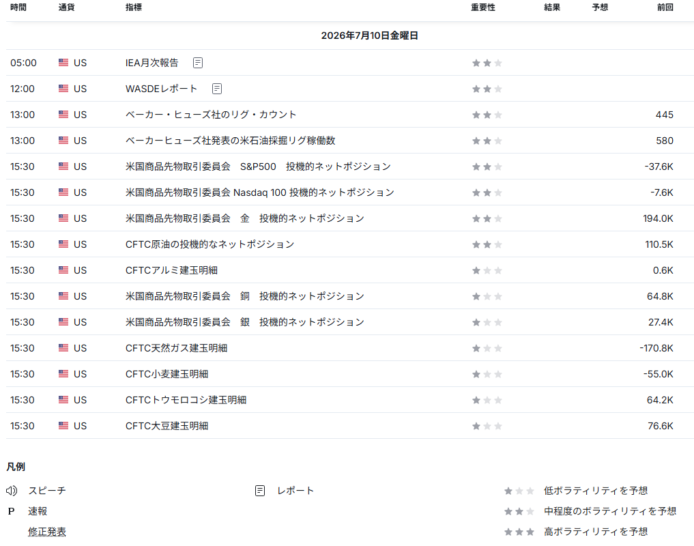Select previous value -170.8K
This screenshot has height=546, width=694.
(656, 348)
